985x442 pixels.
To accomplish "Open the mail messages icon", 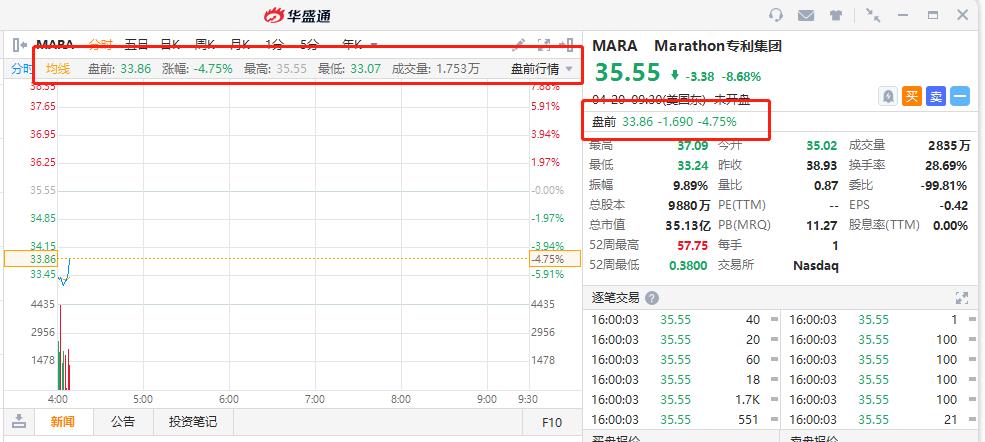I will (806, 15).
